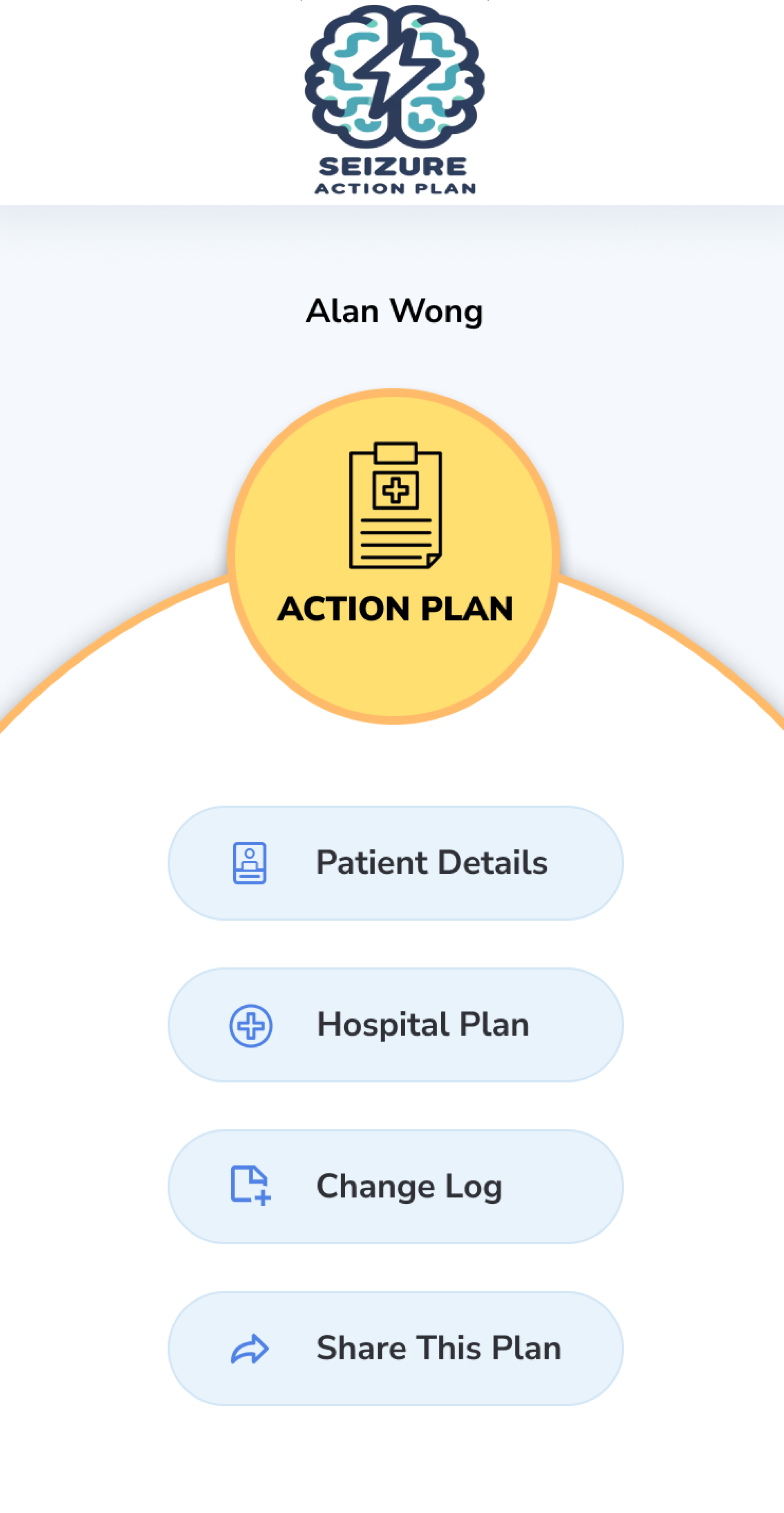Click the Hospital Plan plus-circle icon

tap(250, 1025)
